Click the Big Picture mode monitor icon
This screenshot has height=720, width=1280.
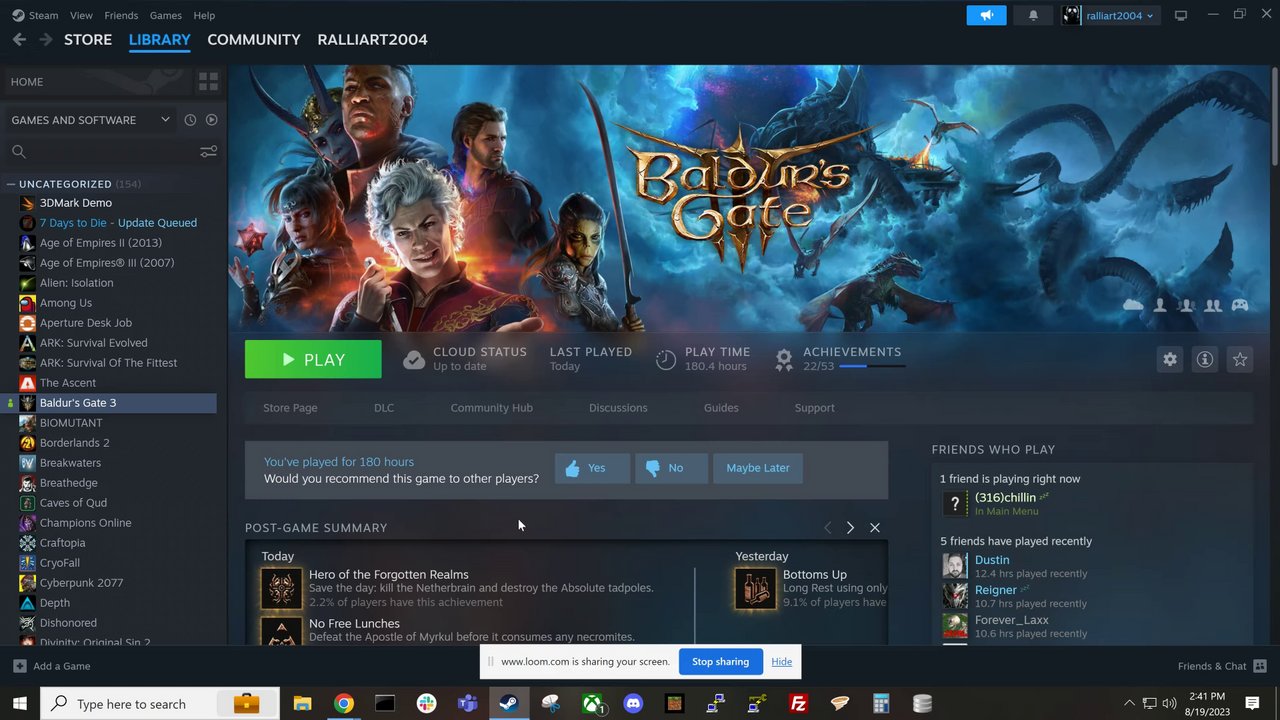1181,15
